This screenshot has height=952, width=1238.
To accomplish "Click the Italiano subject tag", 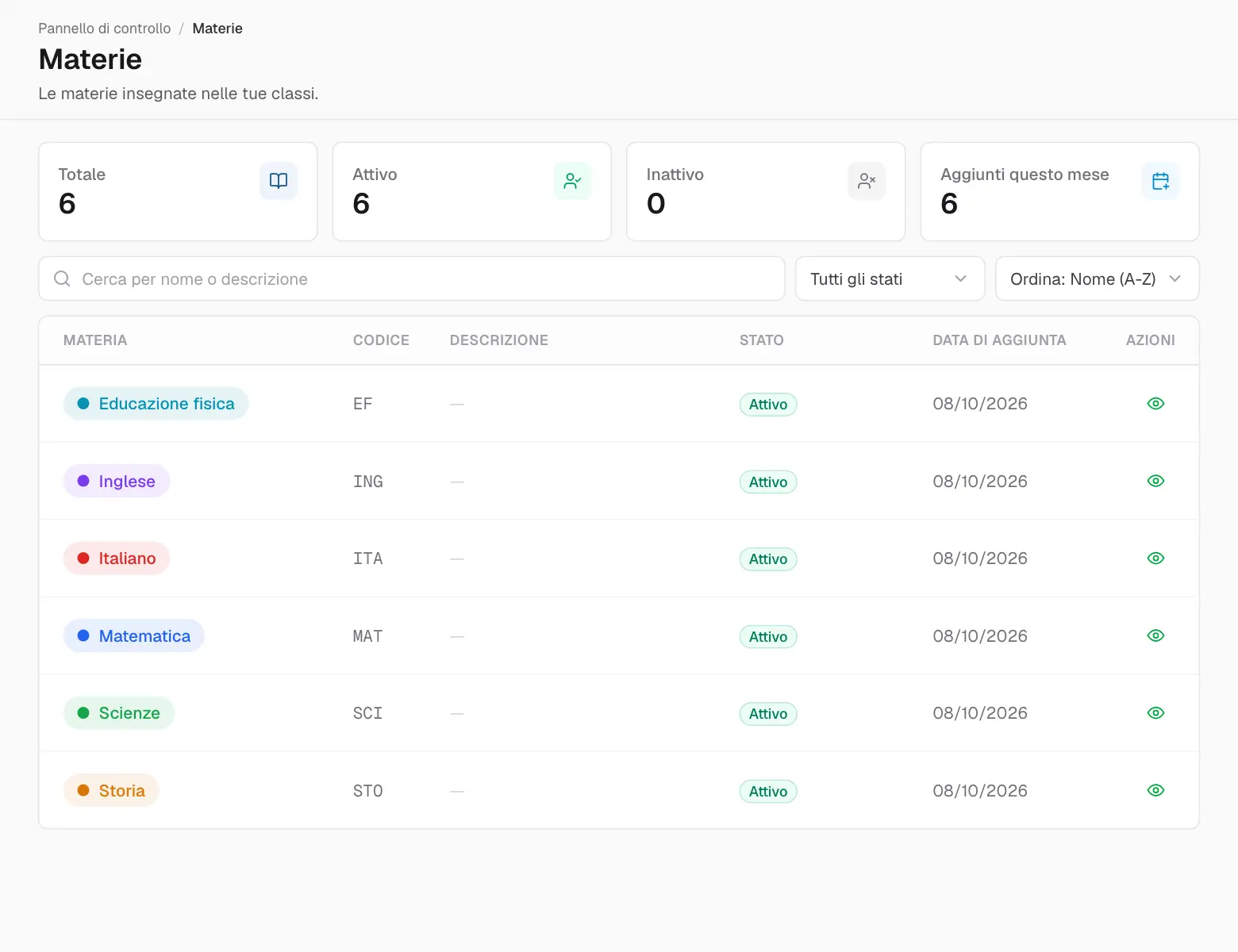I will point(117,559).
